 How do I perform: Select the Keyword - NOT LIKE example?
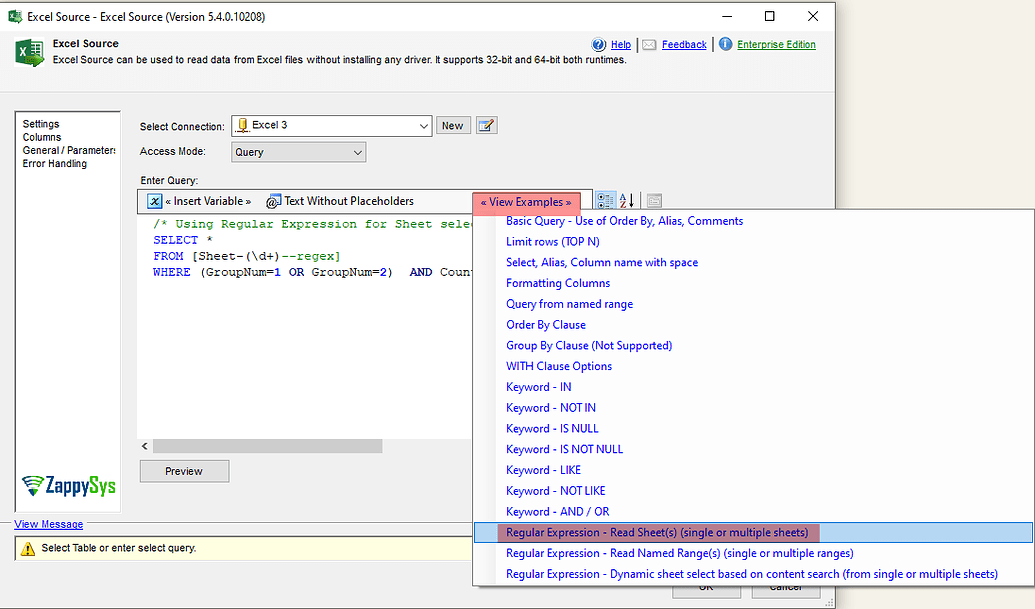coord(555,491)
